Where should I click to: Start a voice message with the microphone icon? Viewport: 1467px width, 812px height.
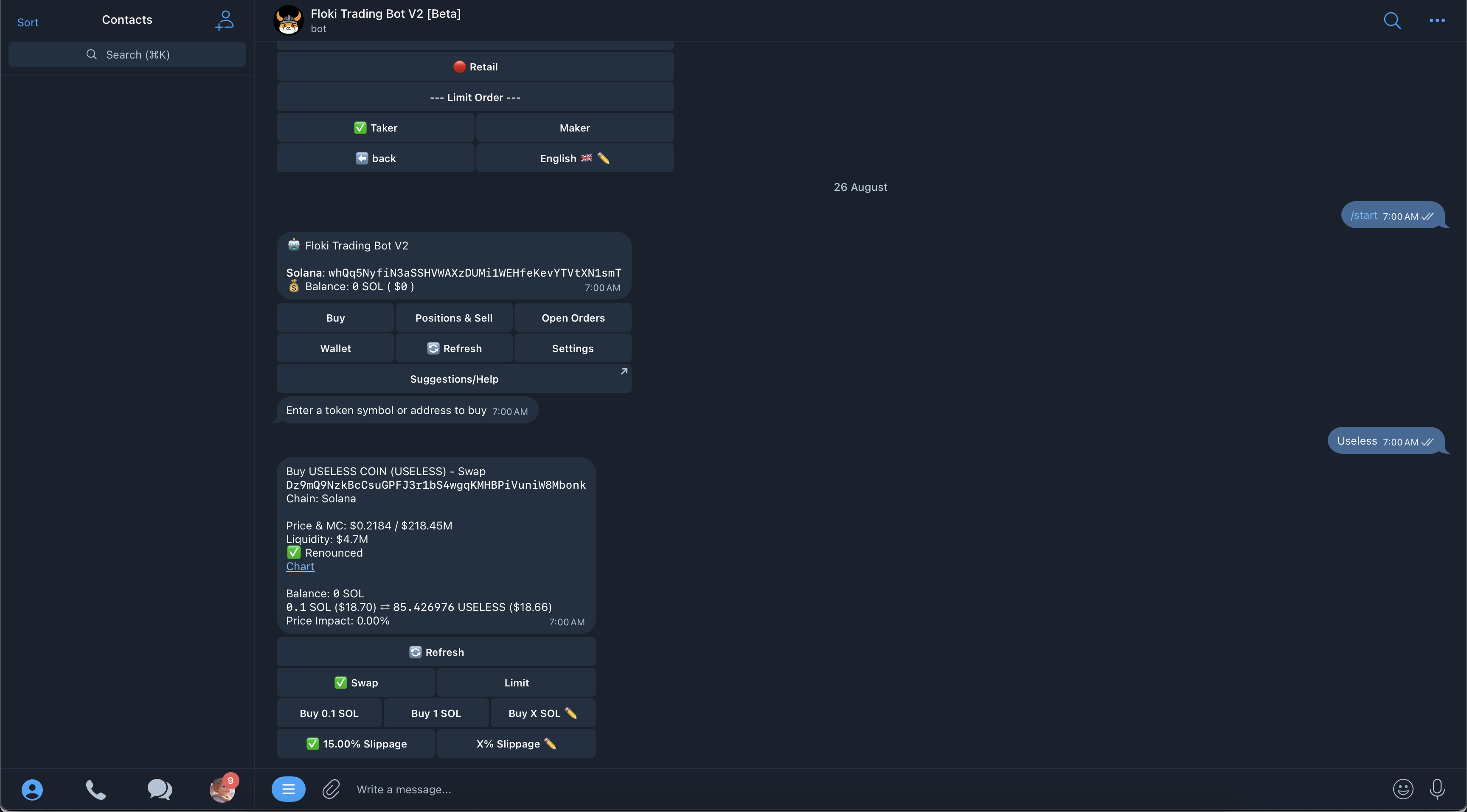[1437, 789]
